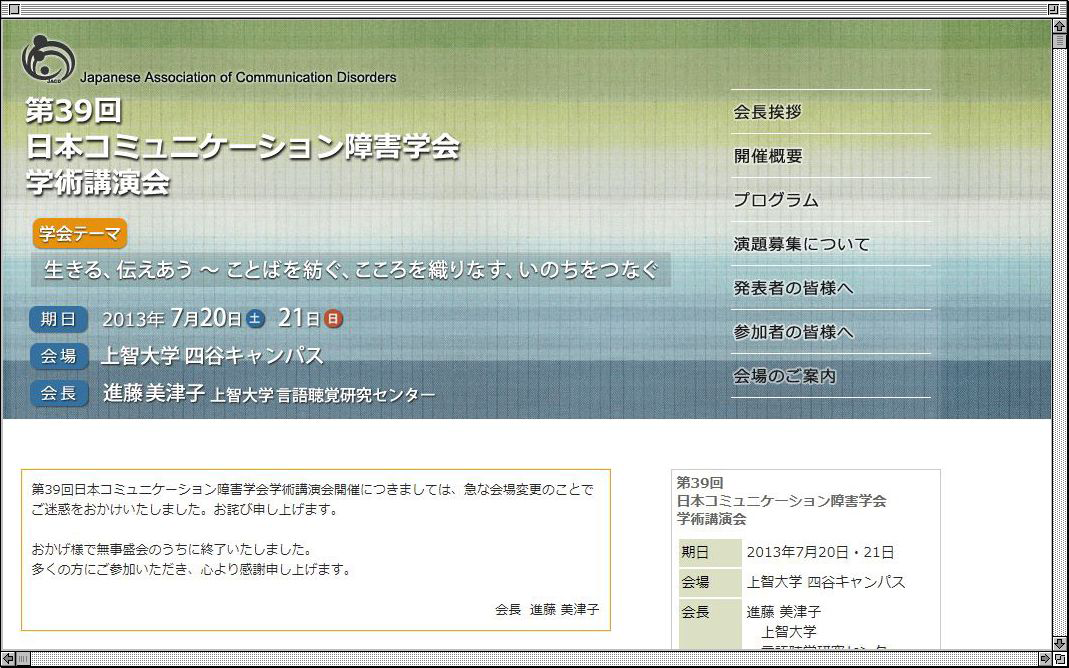Click the 第39回 conference title heading
The image size is (1069, 668).
point(74,111)
